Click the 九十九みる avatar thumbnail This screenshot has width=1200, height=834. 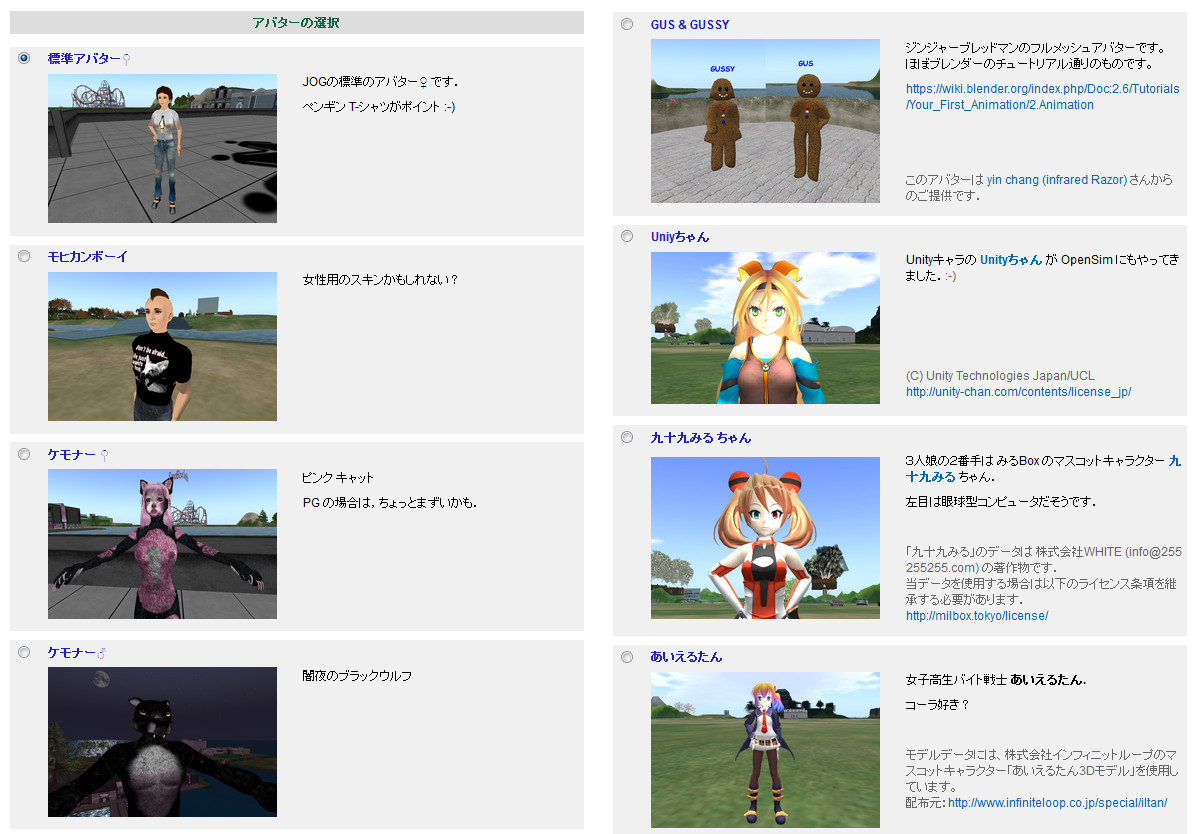coord(765,538)
